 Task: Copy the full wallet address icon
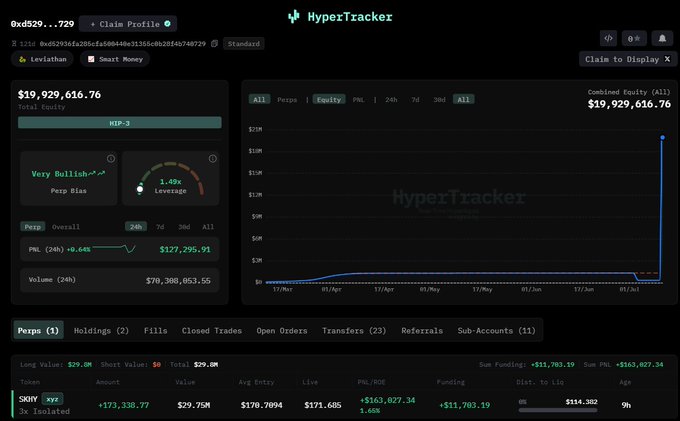[214, 44]
